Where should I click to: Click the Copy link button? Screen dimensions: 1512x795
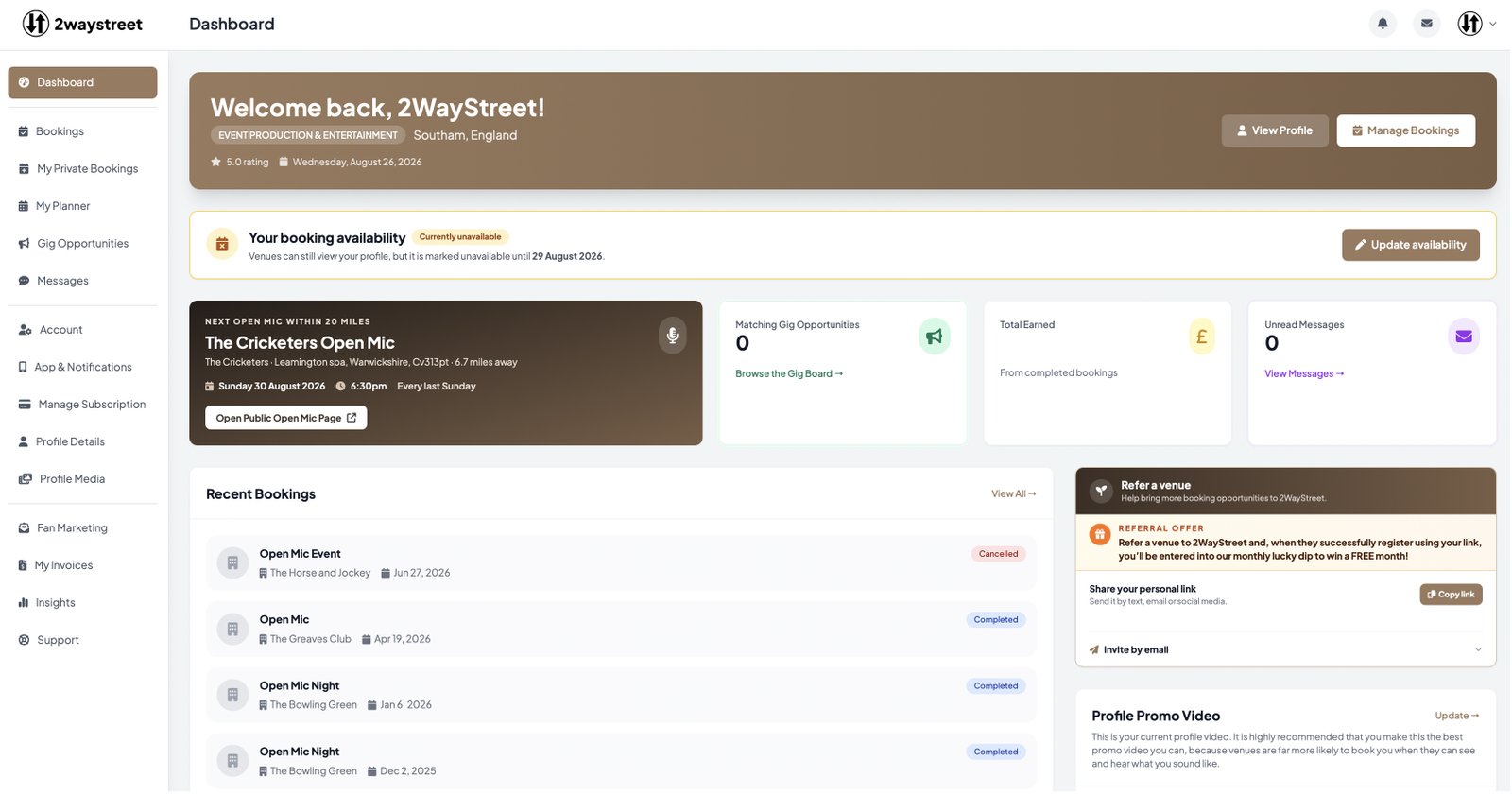click(1451, 595)
